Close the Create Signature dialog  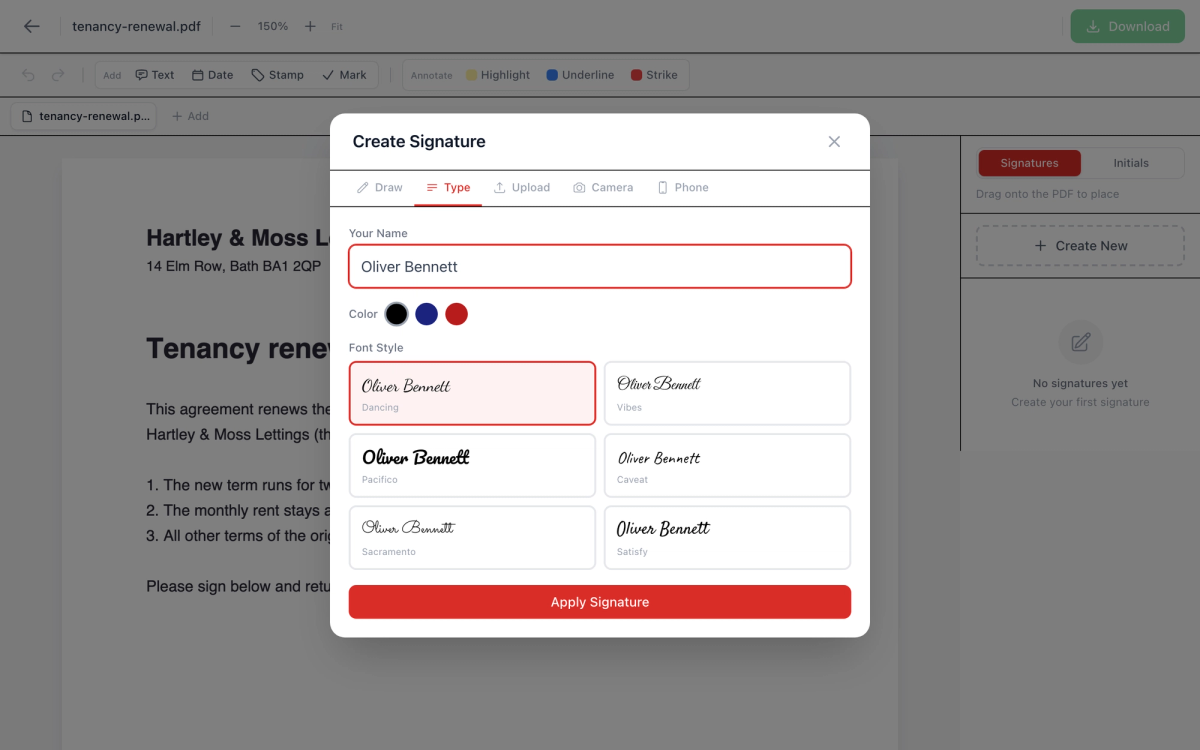click(x=834, y=142)
